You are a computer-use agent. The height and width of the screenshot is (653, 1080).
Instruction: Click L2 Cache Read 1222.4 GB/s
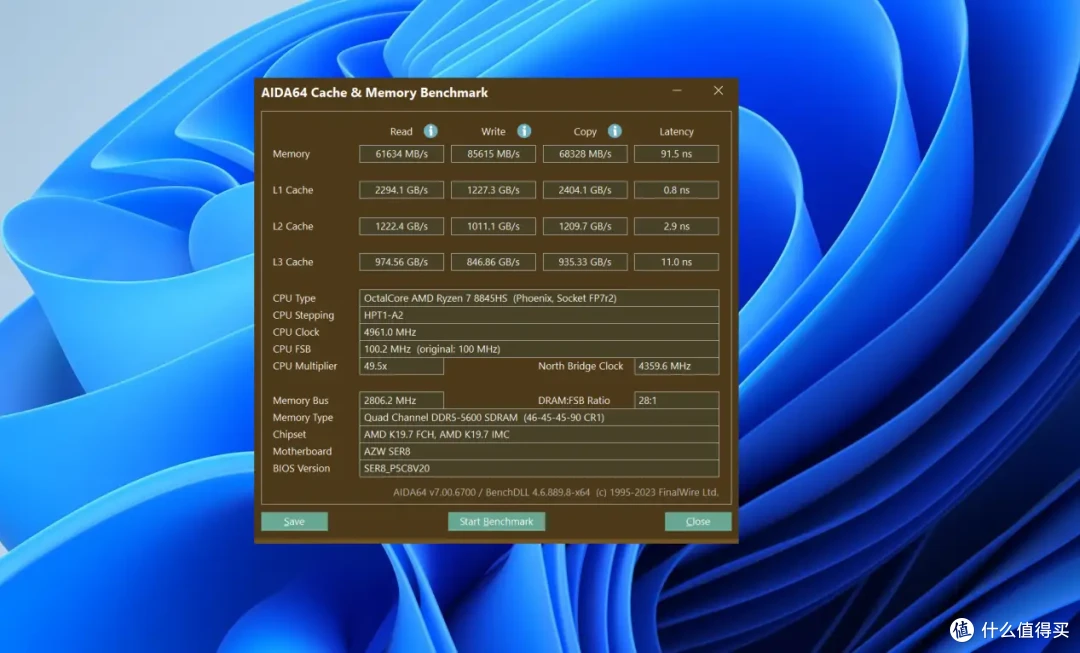402,226
